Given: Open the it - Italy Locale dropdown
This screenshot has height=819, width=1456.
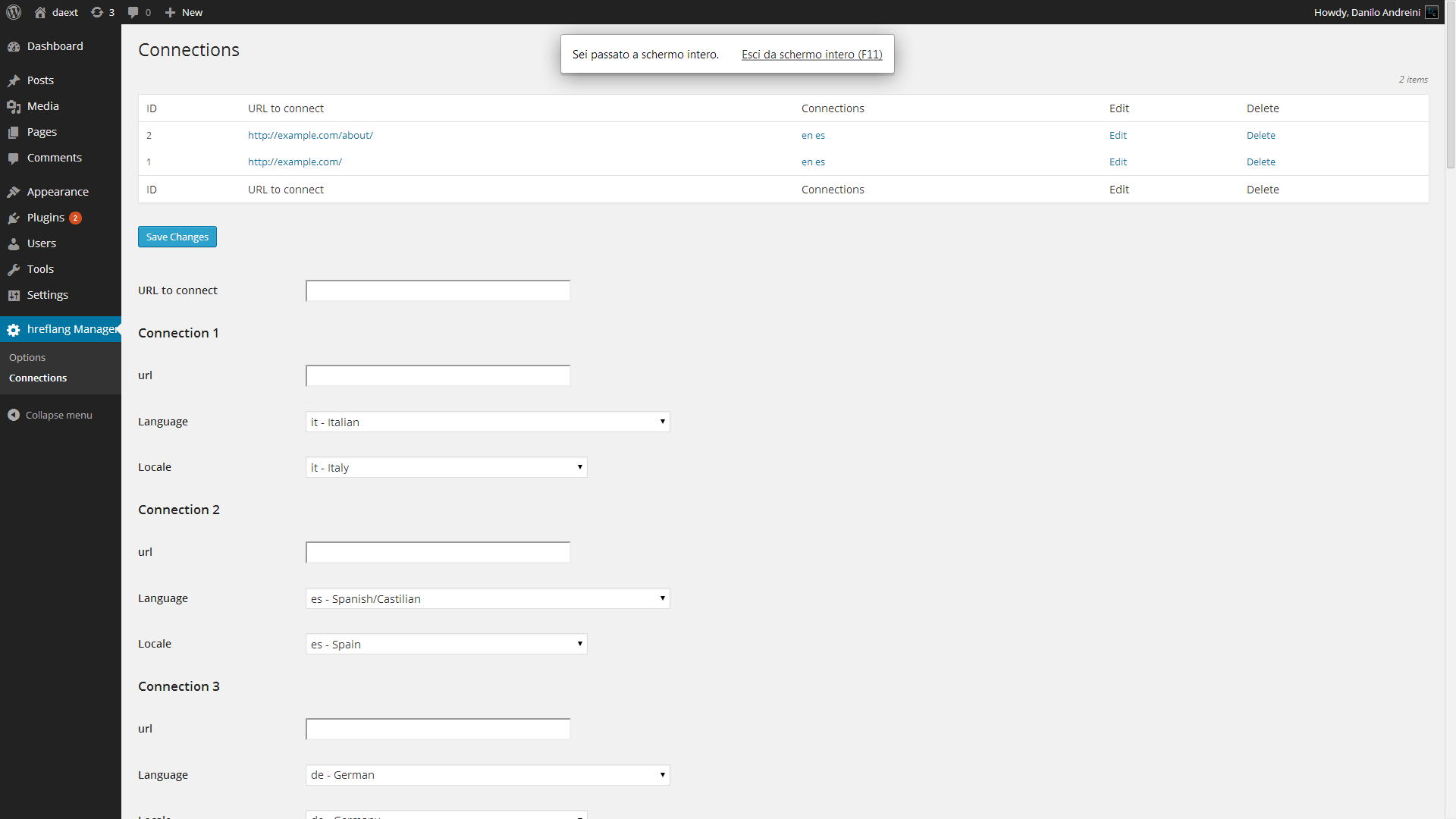Looking at the screenshot, I should [446, 467].
